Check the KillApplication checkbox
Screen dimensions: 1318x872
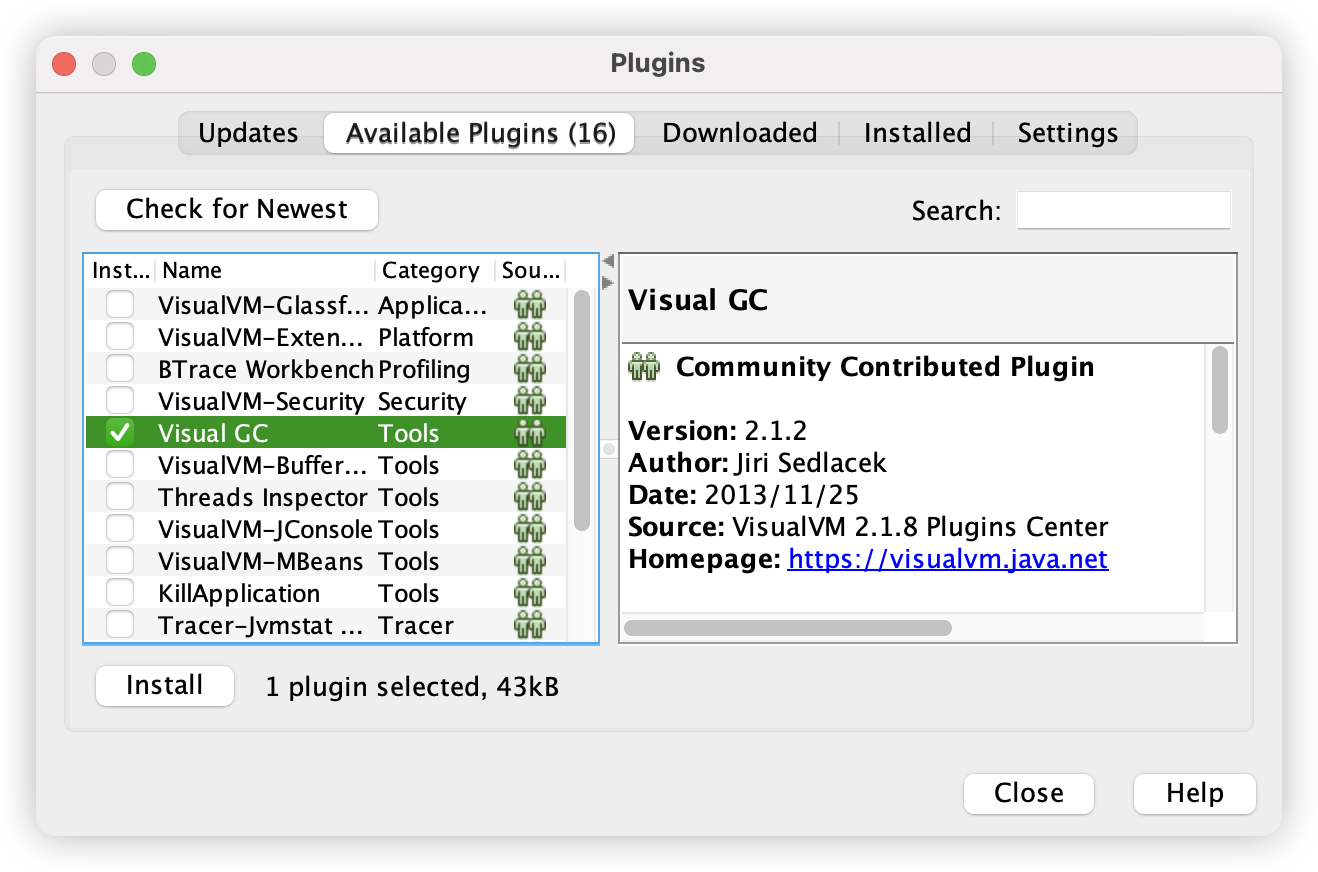(x=120, y=592)
